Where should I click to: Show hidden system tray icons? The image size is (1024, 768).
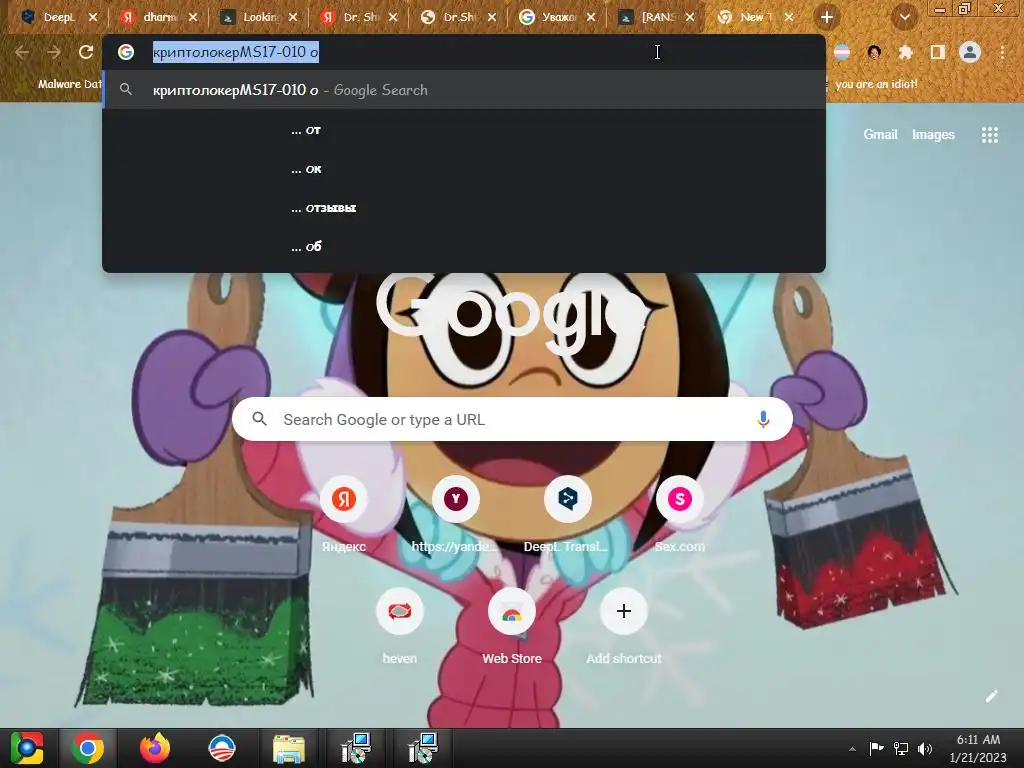(852, 749)
